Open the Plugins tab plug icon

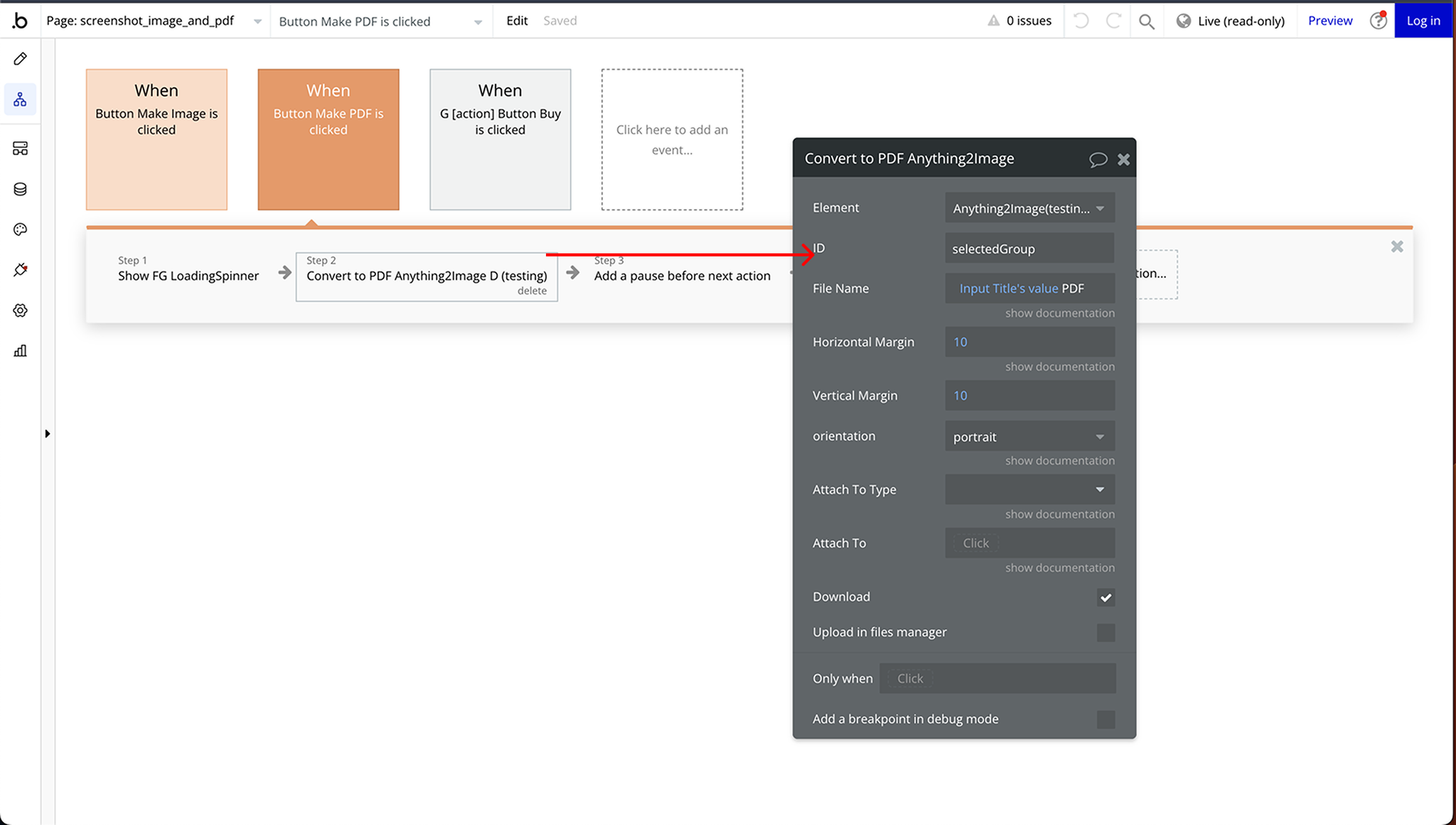tap(20, 270)
